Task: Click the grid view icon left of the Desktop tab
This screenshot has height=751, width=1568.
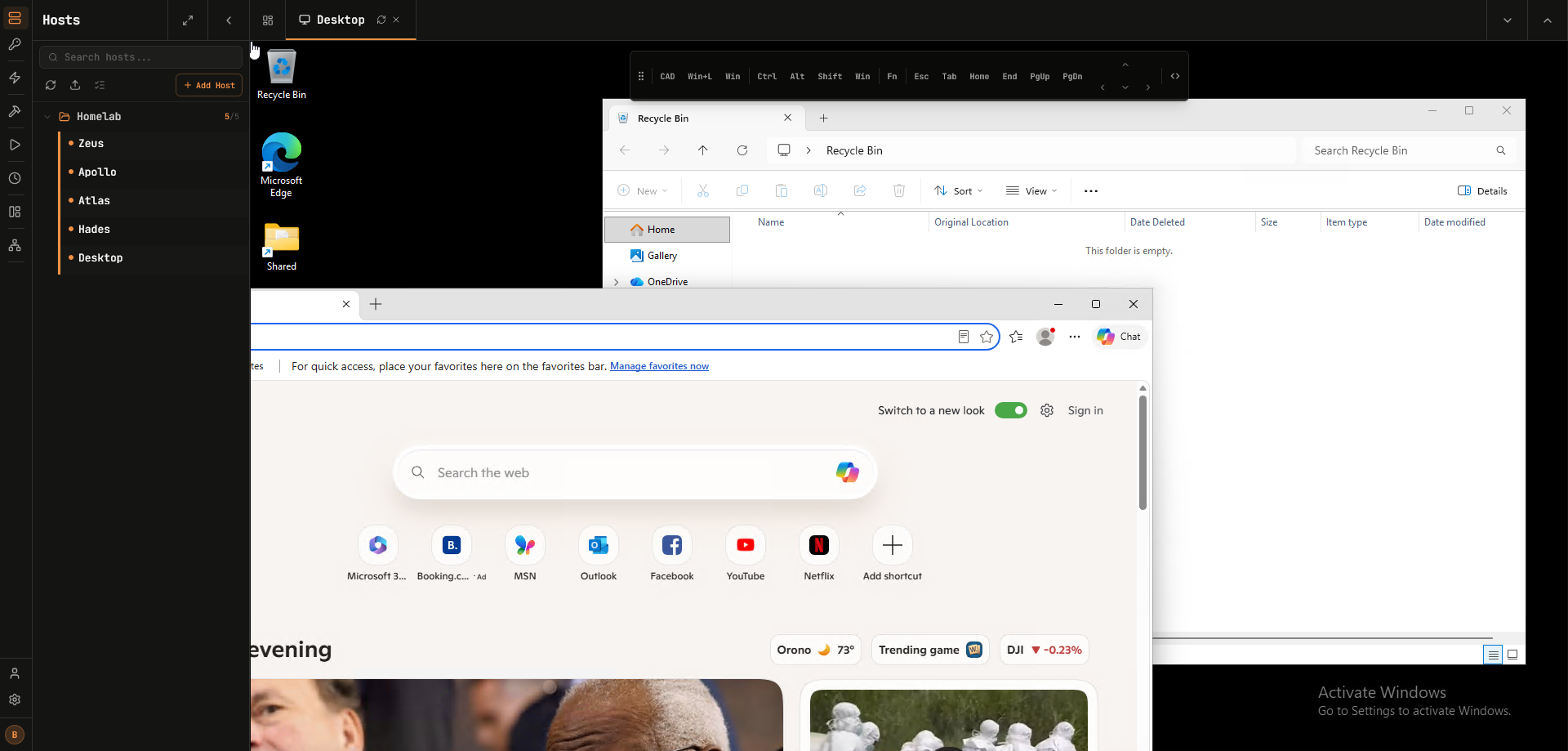Action: click(268, 20)
